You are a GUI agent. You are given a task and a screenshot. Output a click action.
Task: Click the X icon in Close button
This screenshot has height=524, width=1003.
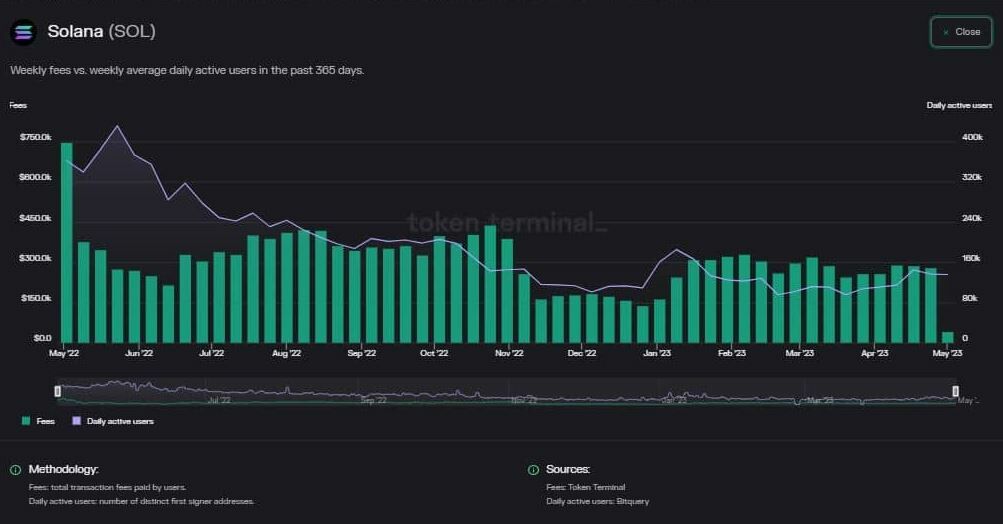click(x=946, y=32)
